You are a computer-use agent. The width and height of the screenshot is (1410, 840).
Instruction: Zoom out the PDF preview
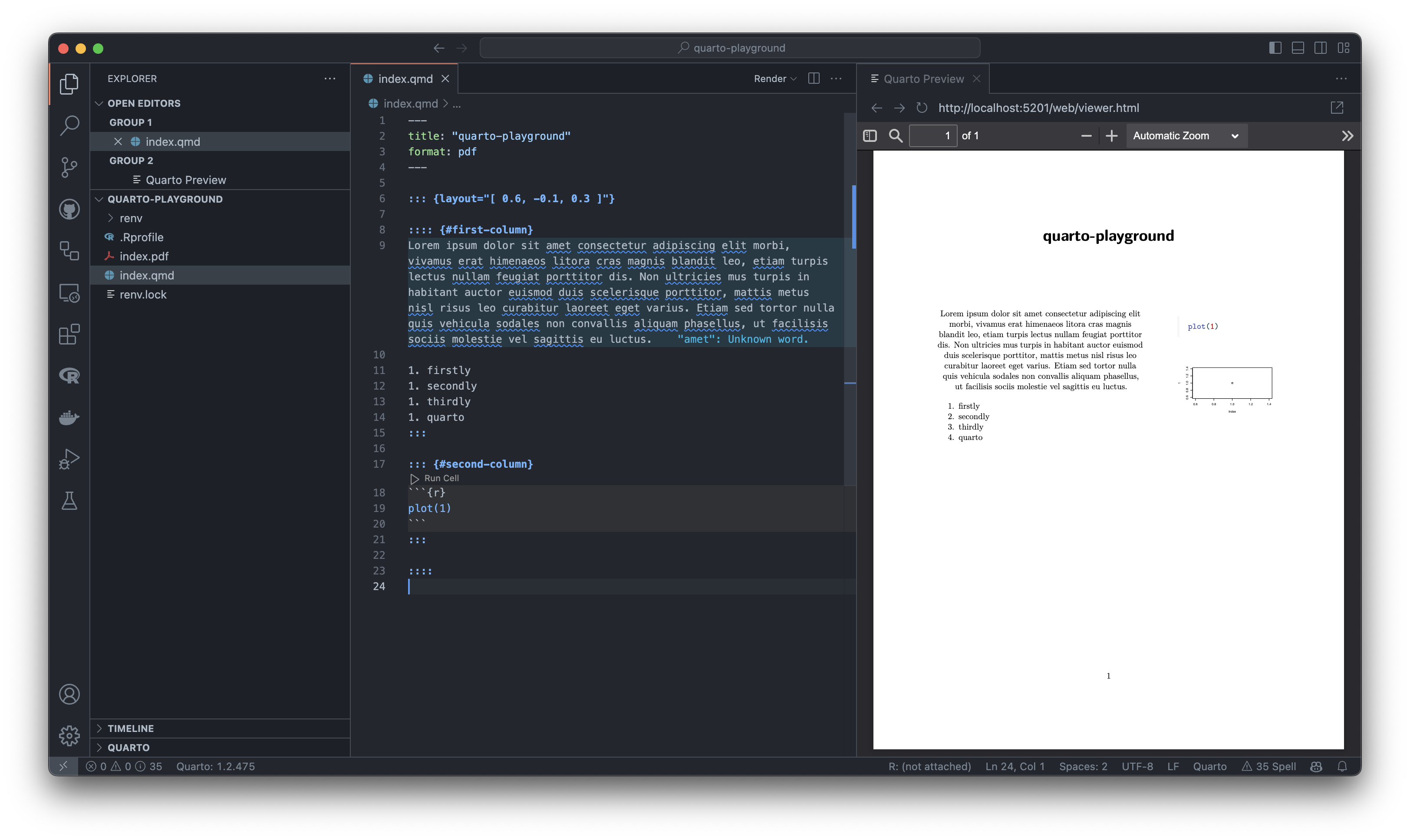(1086, 136)
